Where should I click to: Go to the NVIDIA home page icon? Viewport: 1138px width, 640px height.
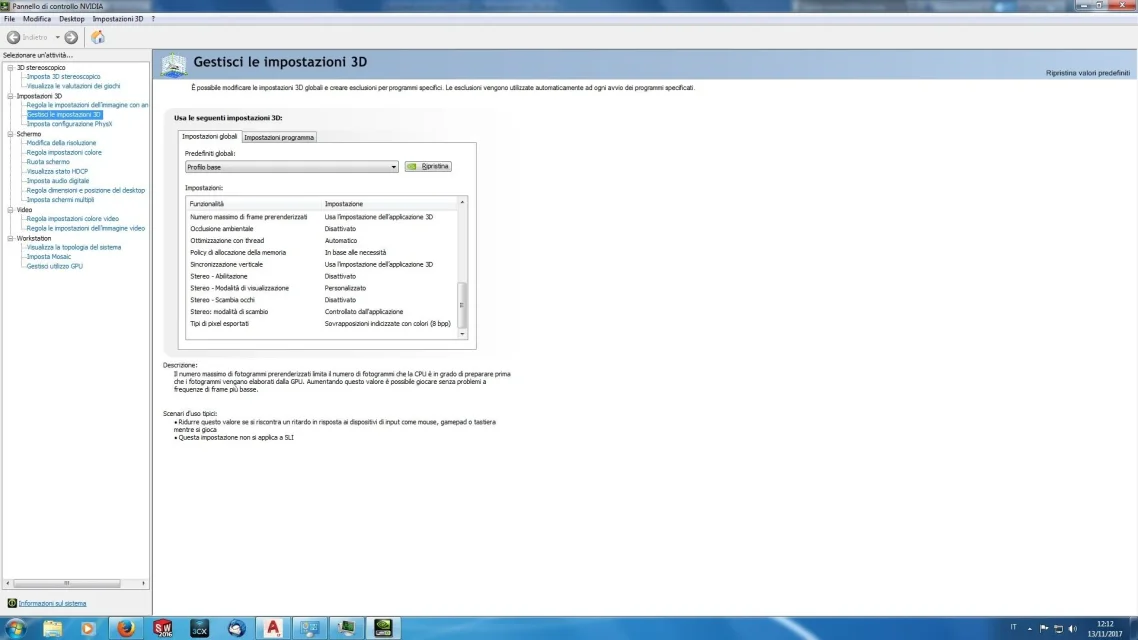click(97, 37)
